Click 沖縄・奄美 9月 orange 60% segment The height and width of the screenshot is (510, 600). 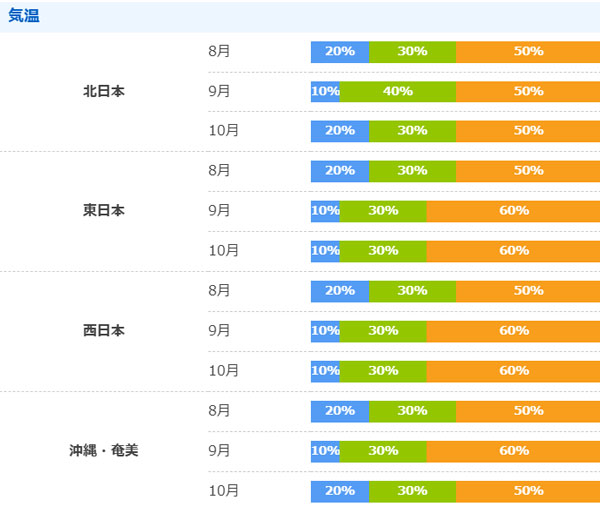click(x=513, y=451)
